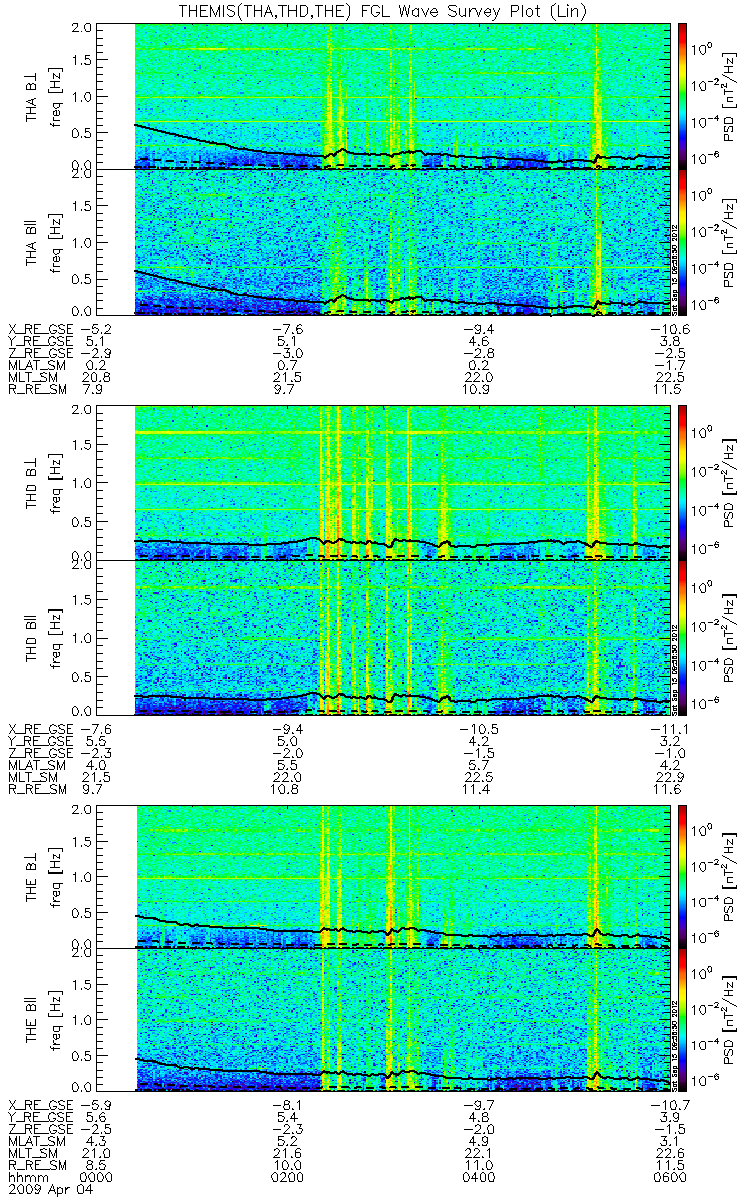This screenshot has height=1200, width=750.
Task: Click the date text '2009 Apr 04'
Action: tap(51, 1190)
